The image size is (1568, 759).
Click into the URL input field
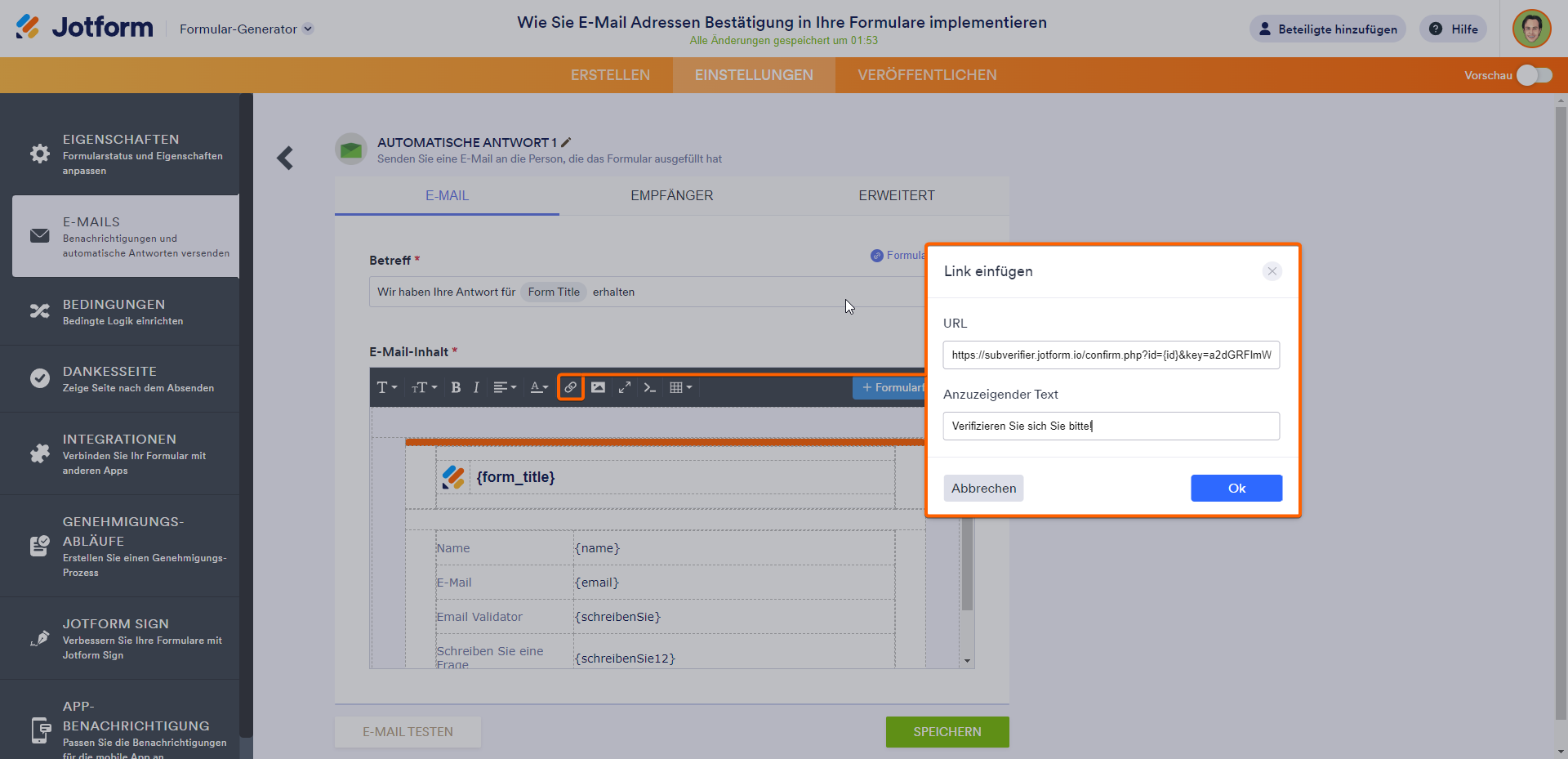pos(1111,355)
